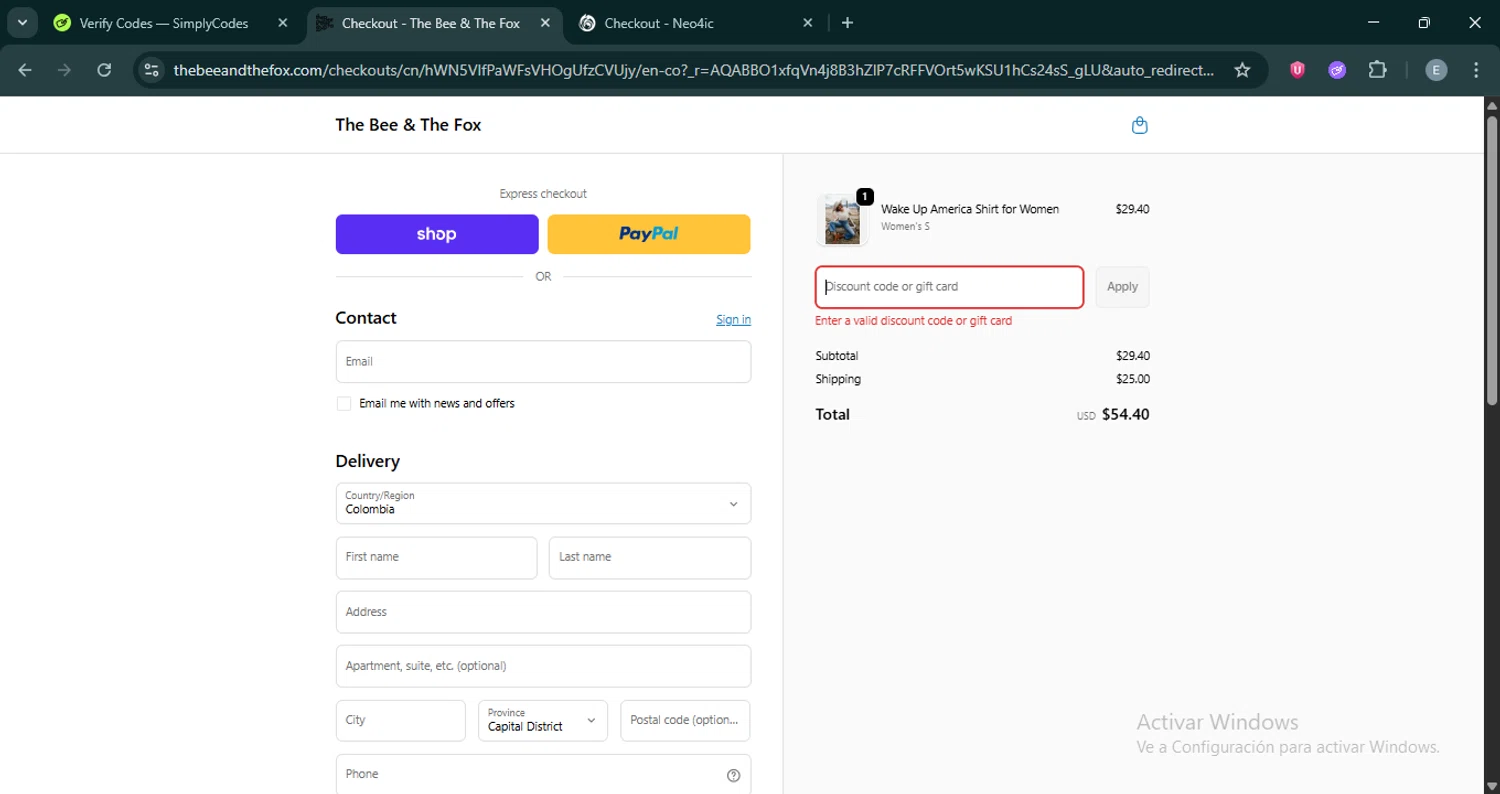Expand the Province dropdown
Viewport: 1500px width, 794px height.
pyautogui.click(x=543, y=720)
